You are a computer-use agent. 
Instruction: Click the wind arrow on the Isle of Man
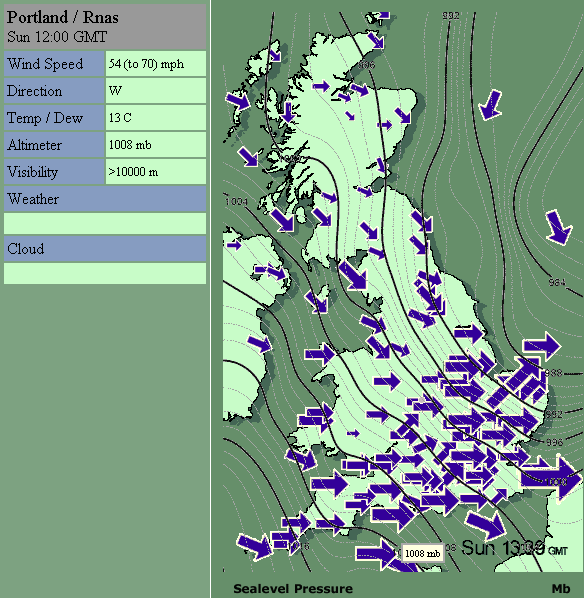[x=317, y=302]
